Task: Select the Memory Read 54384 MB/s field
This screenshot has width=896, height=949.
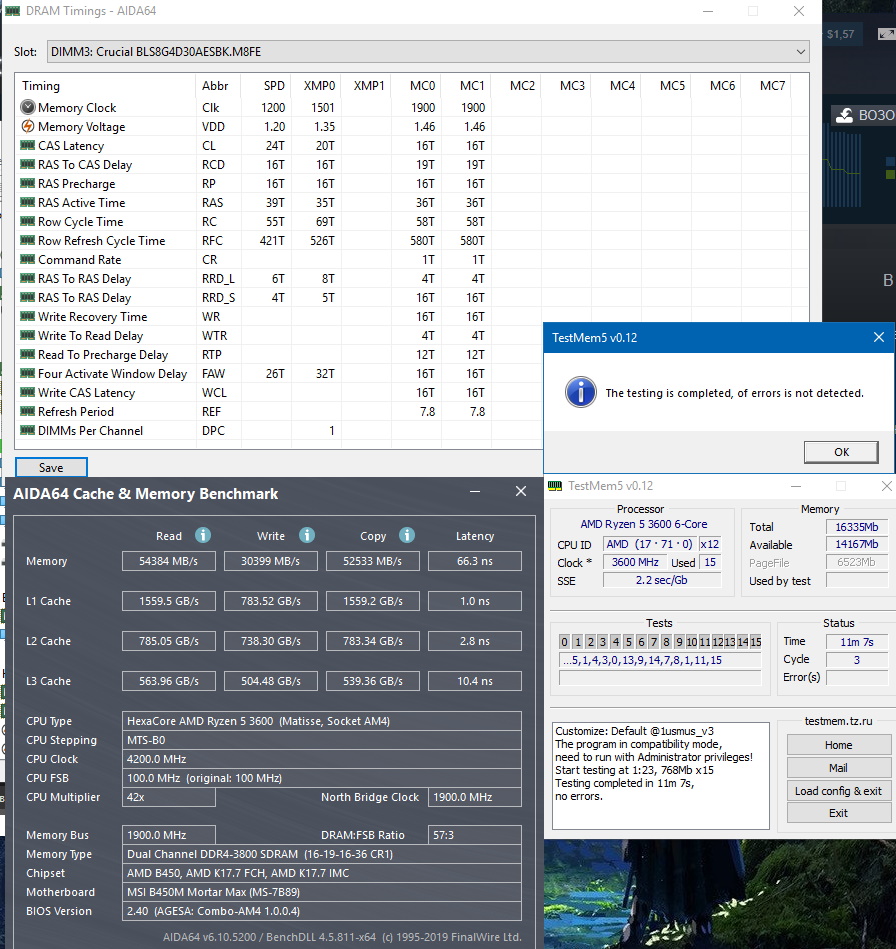Action: (169, 562)
